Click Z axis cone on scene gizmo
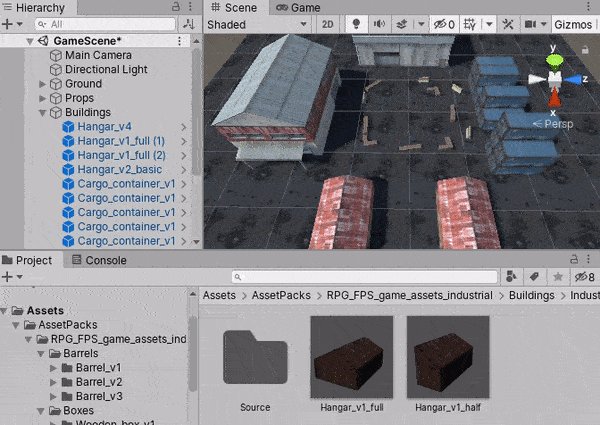The image size is (600, 425). (572, 79)
